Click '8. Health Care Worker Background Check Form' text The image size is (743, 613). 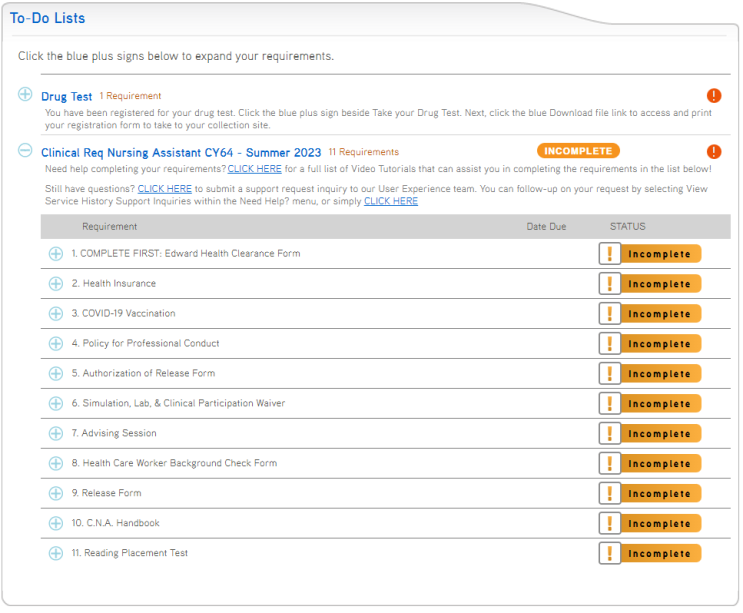click(174, 463)
